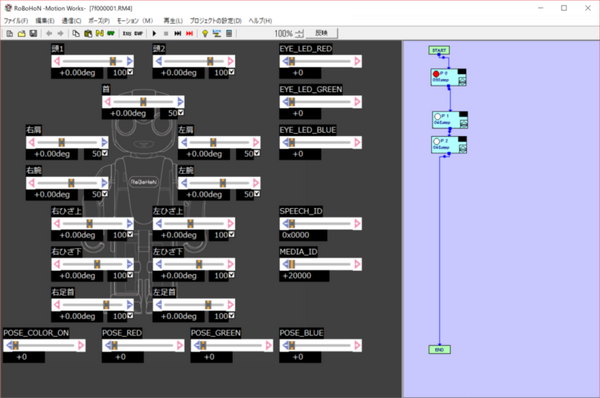The width and height of the screenshot is (600, 398).
Task: Open the ファイル(F) menu
Action: tap(16, 21)
